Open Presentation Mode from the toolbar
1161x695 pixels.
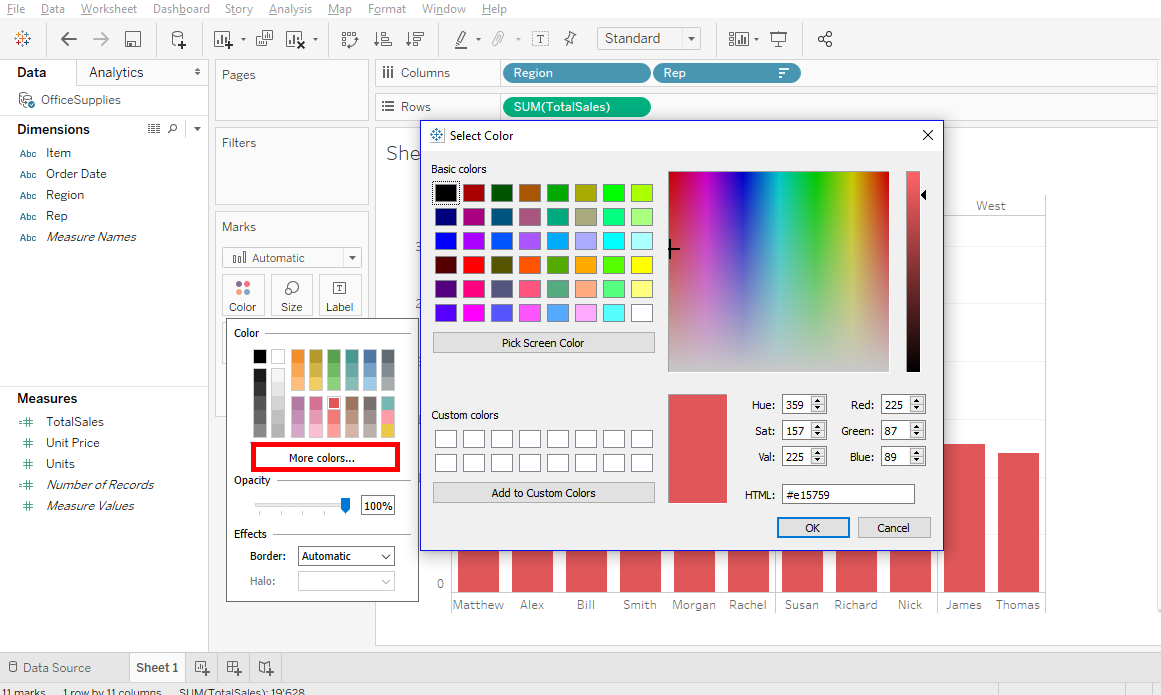[x=779, y=39]
